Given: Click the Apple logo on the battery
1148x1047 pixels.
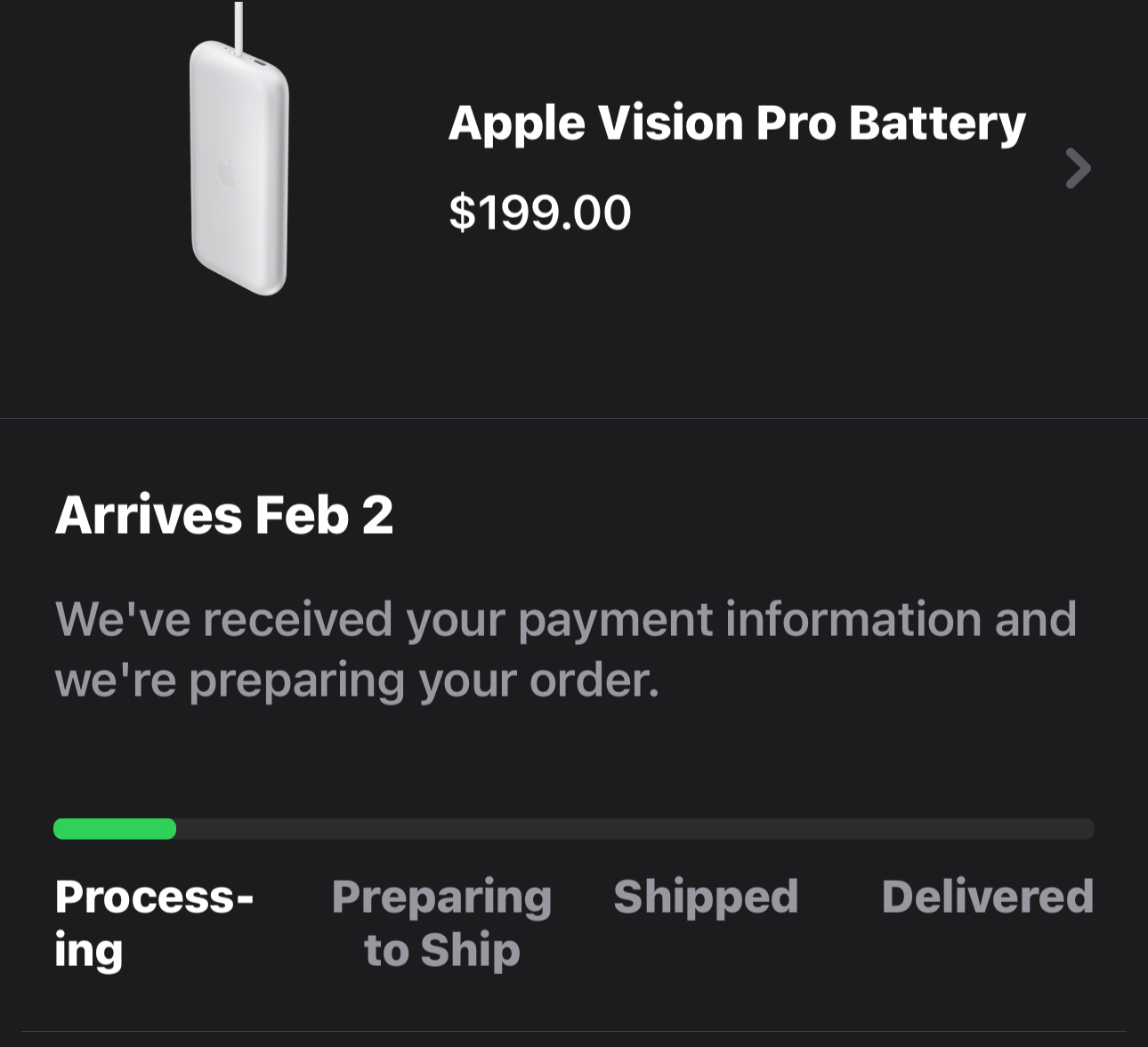Looking at the screenshot, I should 227,173.
